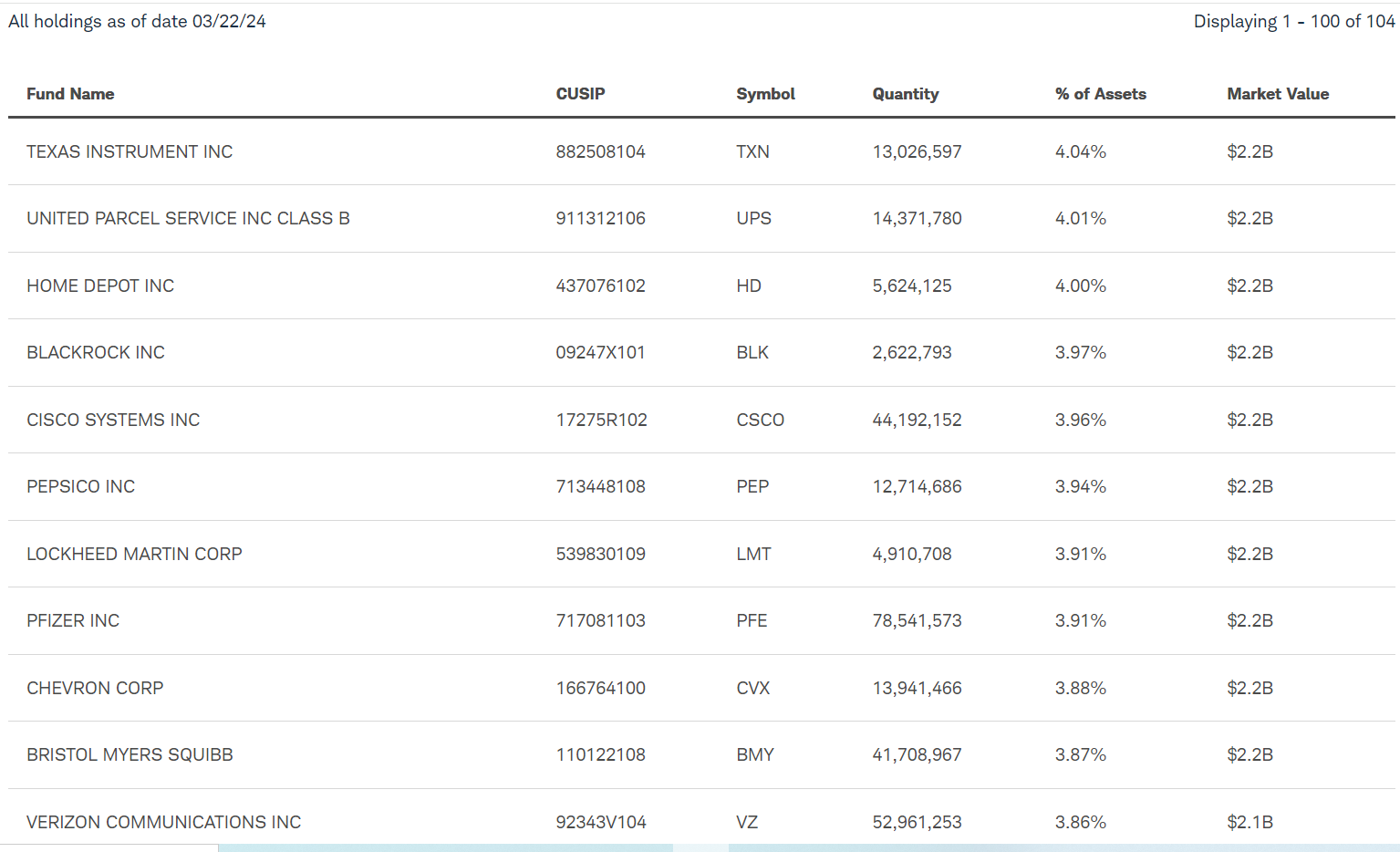Click the LMT symbol cell

pos(753,554)
